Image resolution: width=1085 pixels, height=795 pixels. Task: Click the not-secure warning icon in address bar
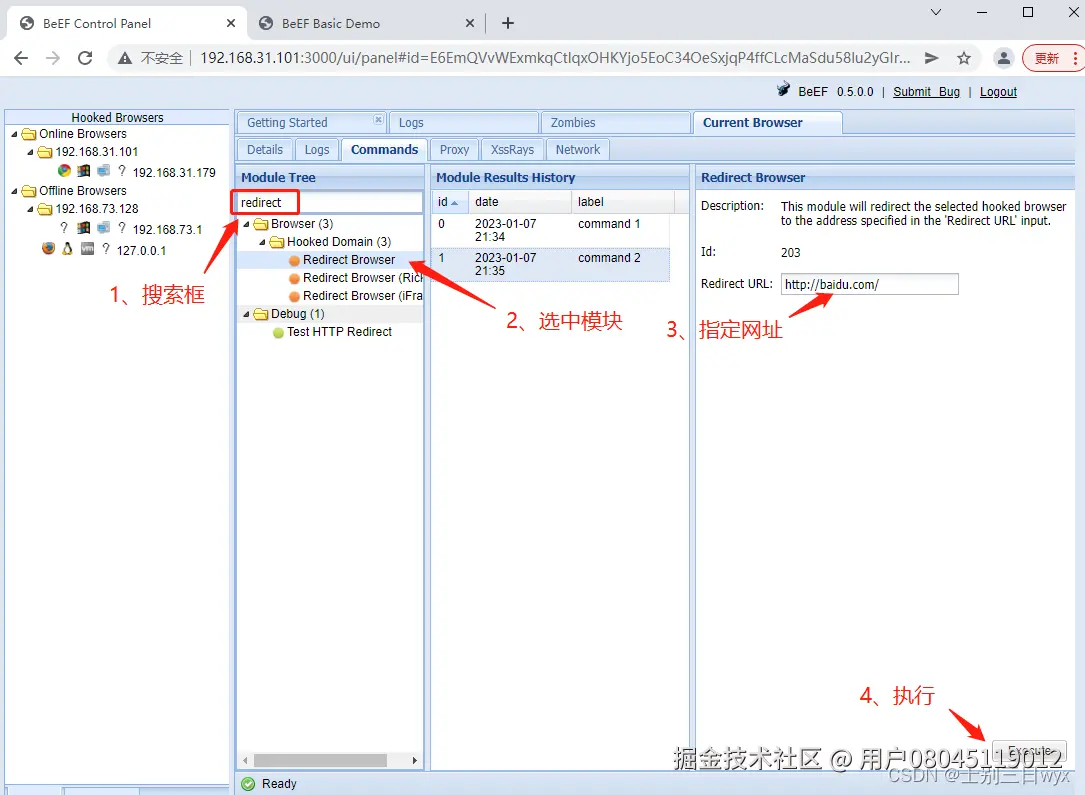(125, 58)
